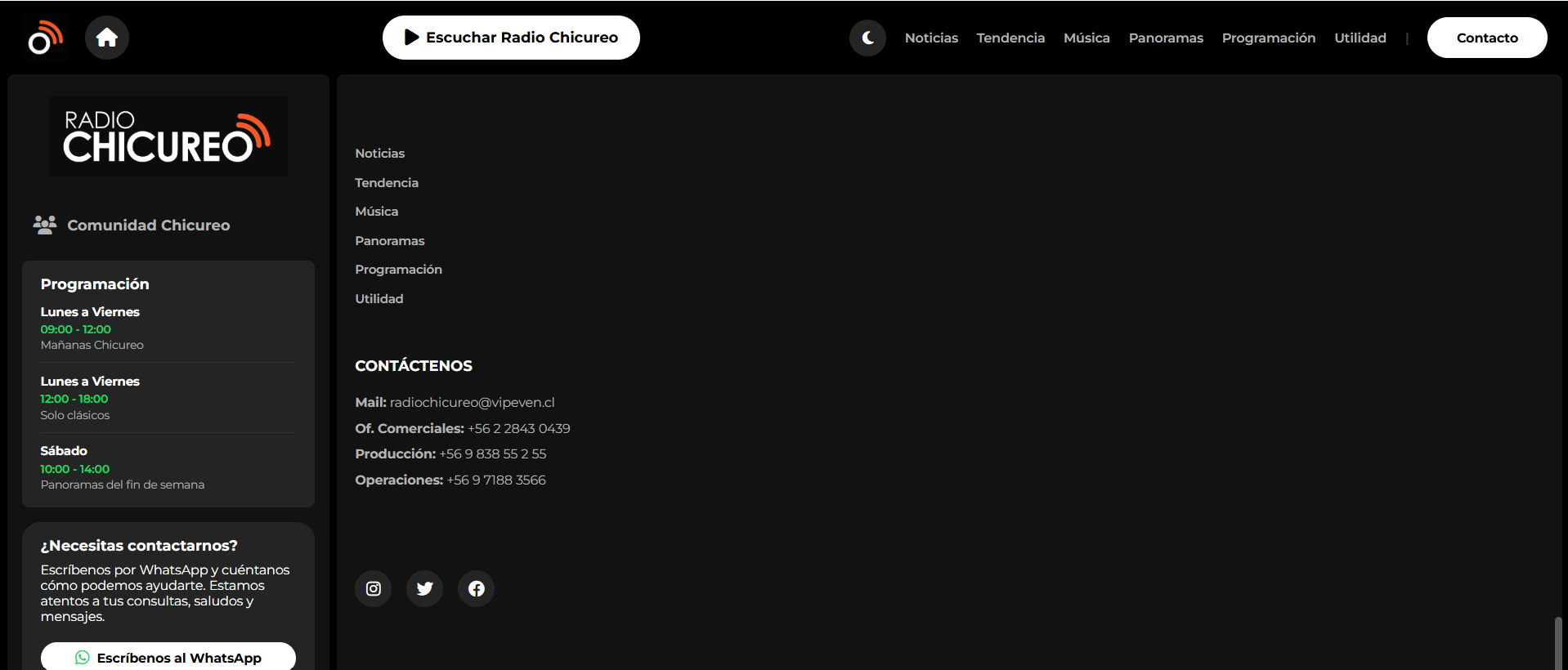
Task: Click the ¿Necesitas contactarnos? heading
Action: click(139, 546)
